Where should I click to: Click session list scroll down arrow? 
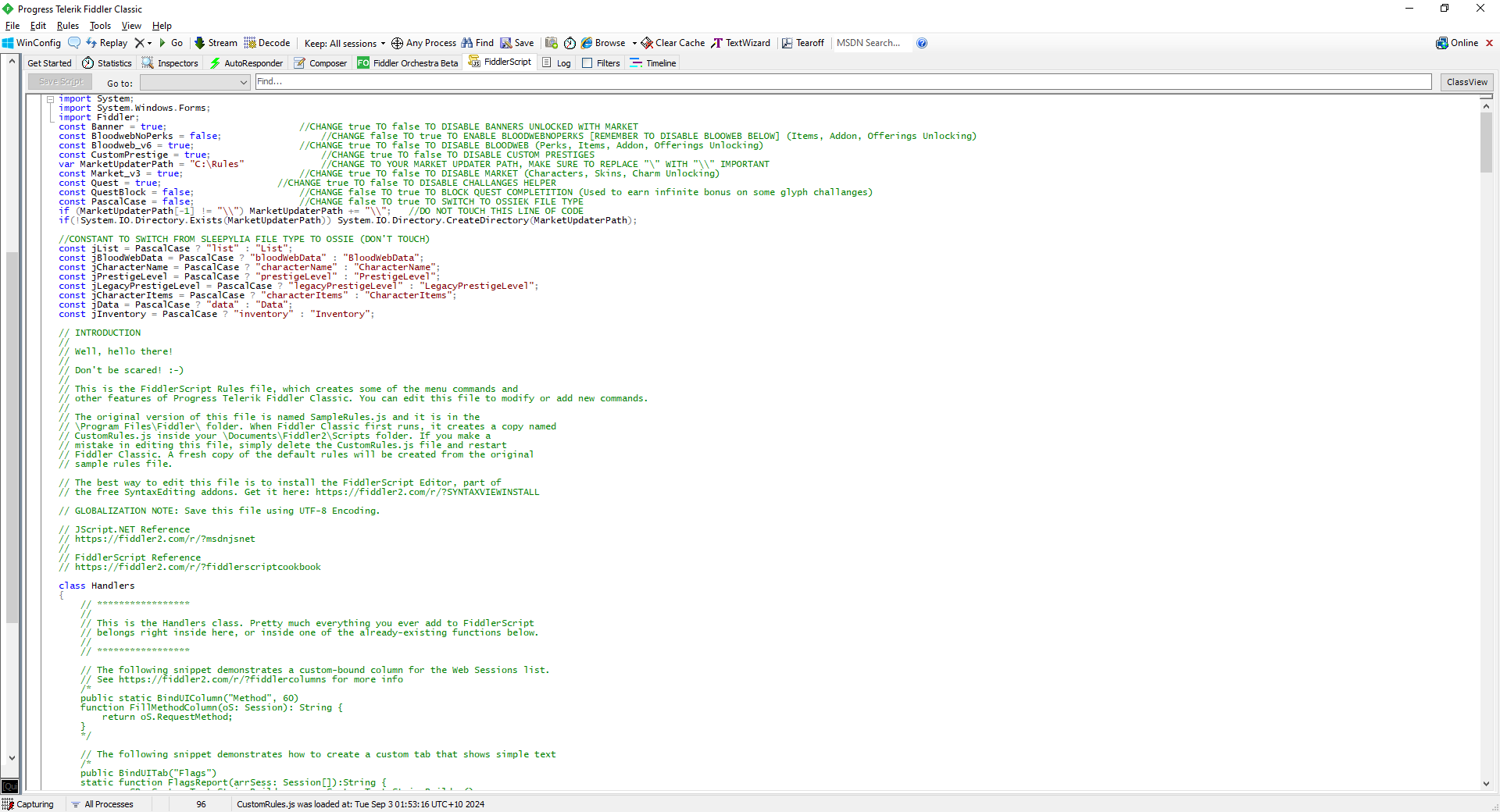pyautogui.click(x=12, y=757)
